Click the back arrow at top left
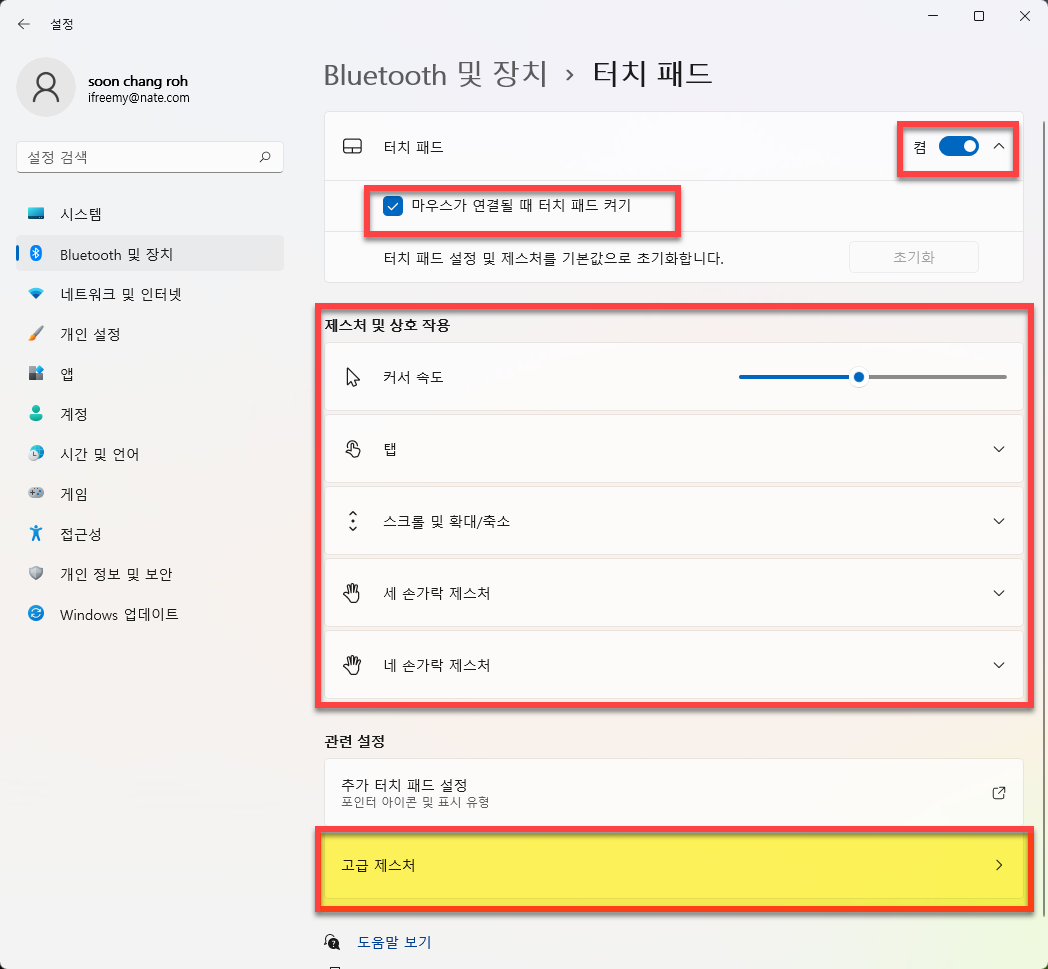Image resolution: width=1048 pixels, height=969 pixels. [23, 24]
